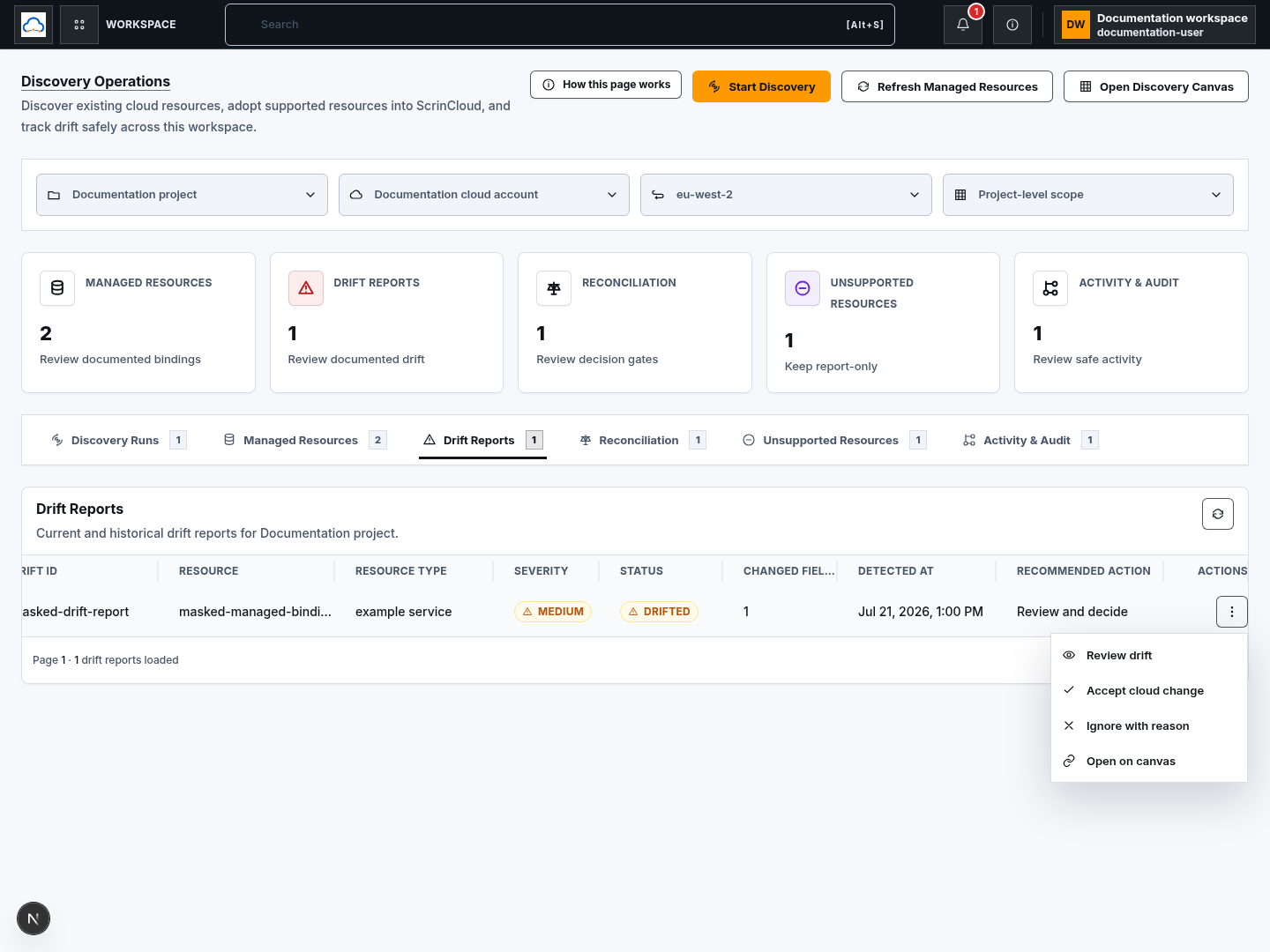Click the Managed Resources card database icon

57,288
